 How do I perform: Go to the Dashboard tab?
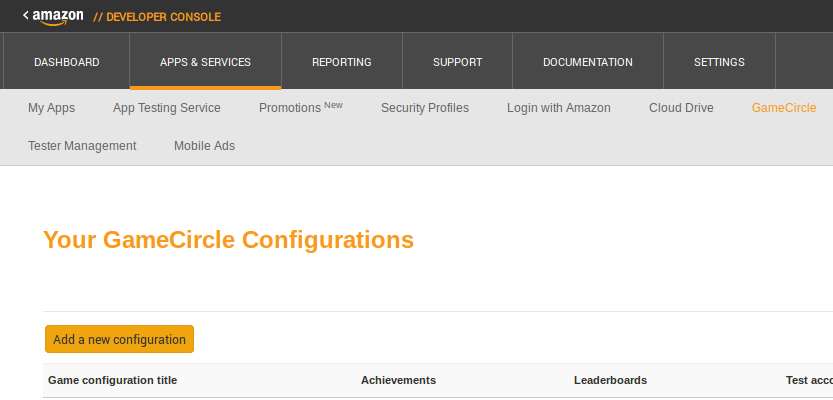66,62
